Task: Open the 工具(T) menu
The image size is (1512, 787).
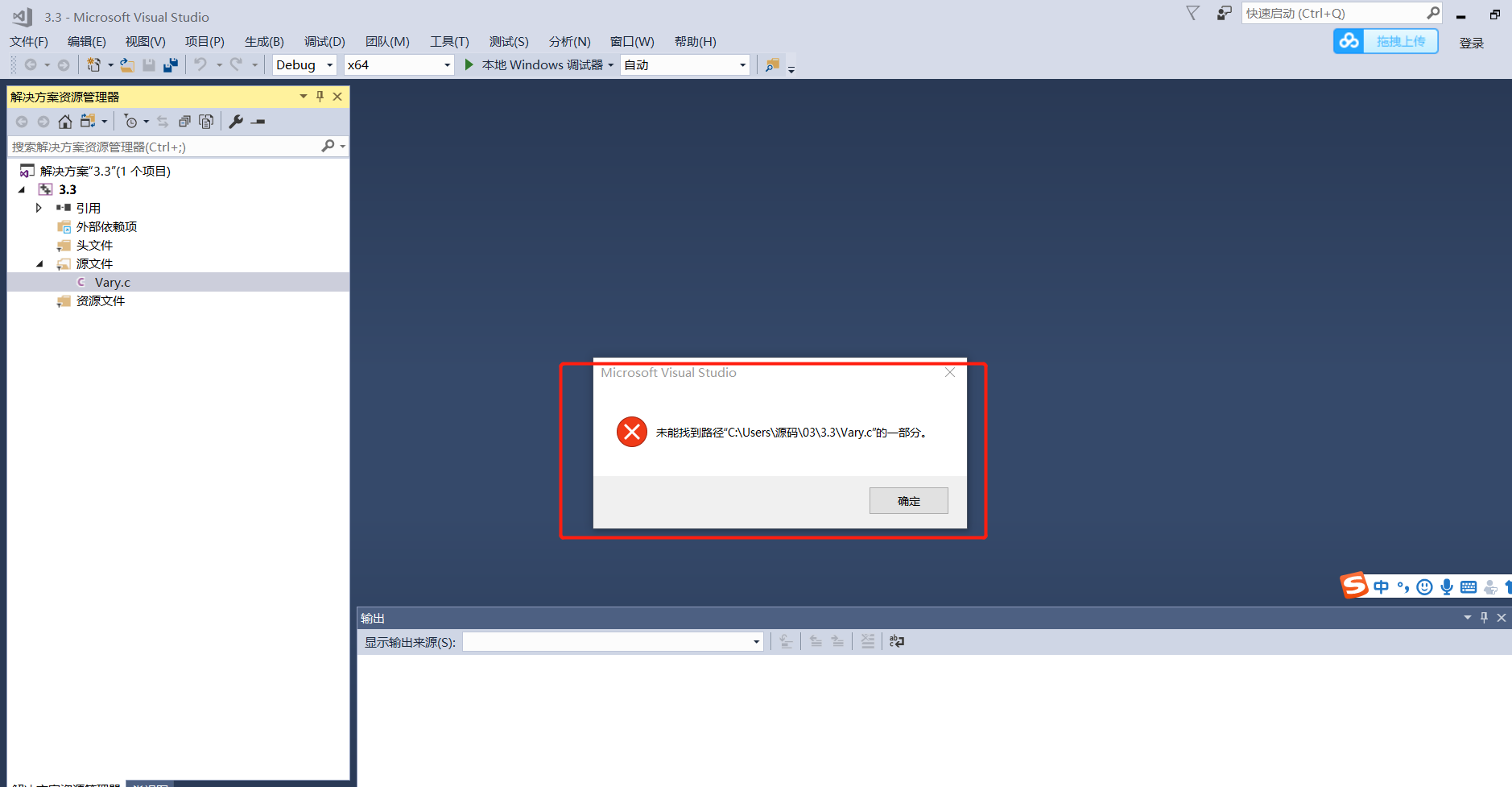Action: 449,41
